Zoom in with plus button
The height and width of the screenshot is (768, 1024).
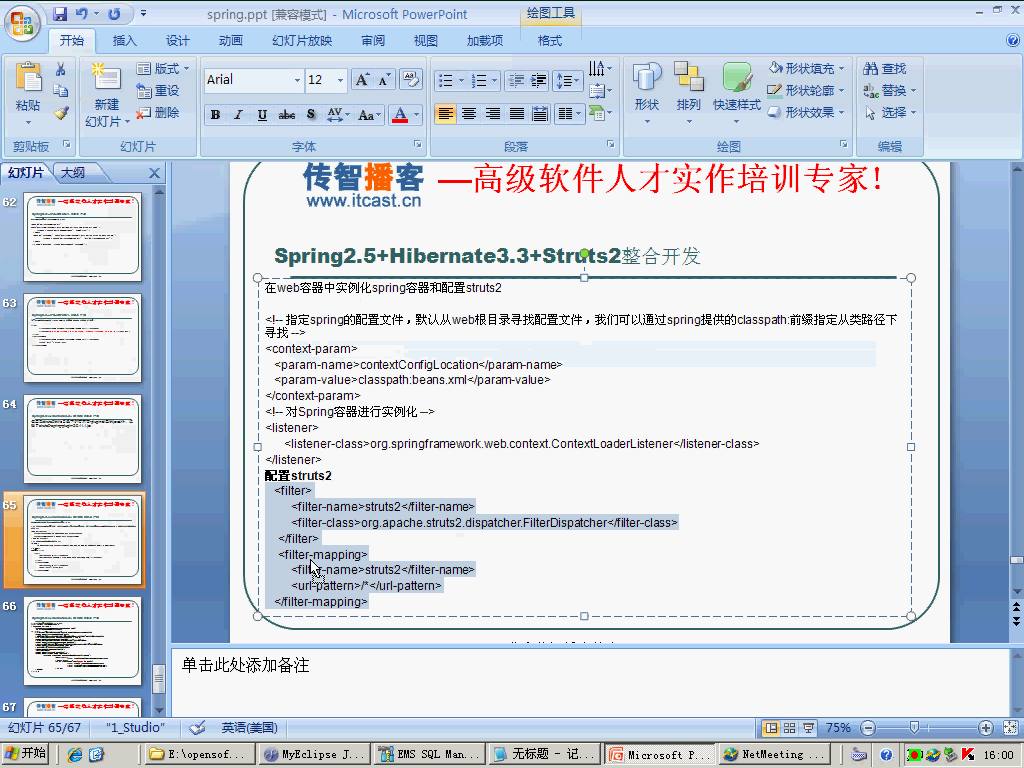985,728
